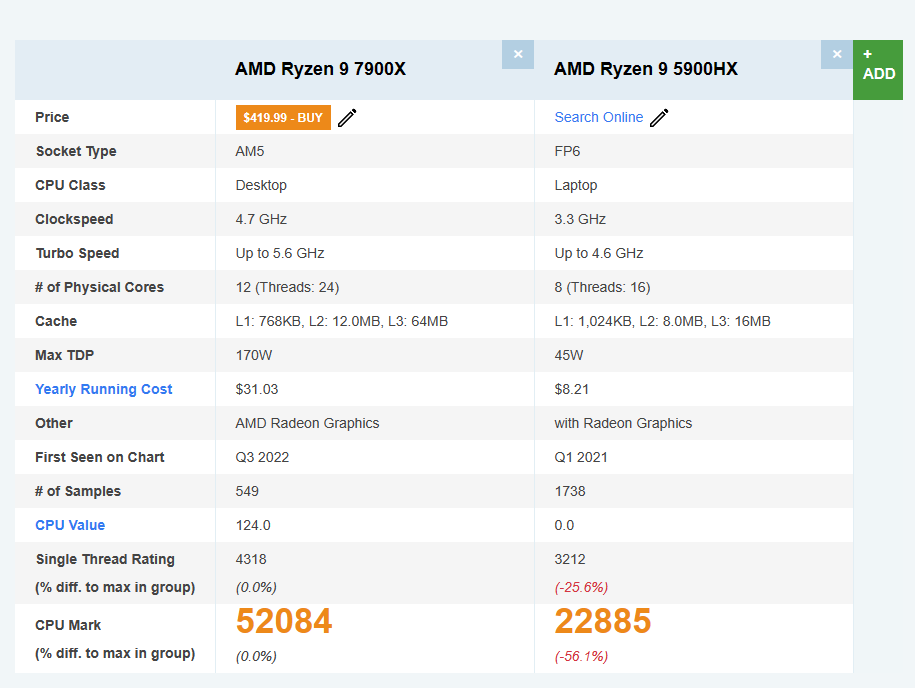
Task: Select the AMD Ryzen 9 7900X heading
Action: click(x=320, y=69)
